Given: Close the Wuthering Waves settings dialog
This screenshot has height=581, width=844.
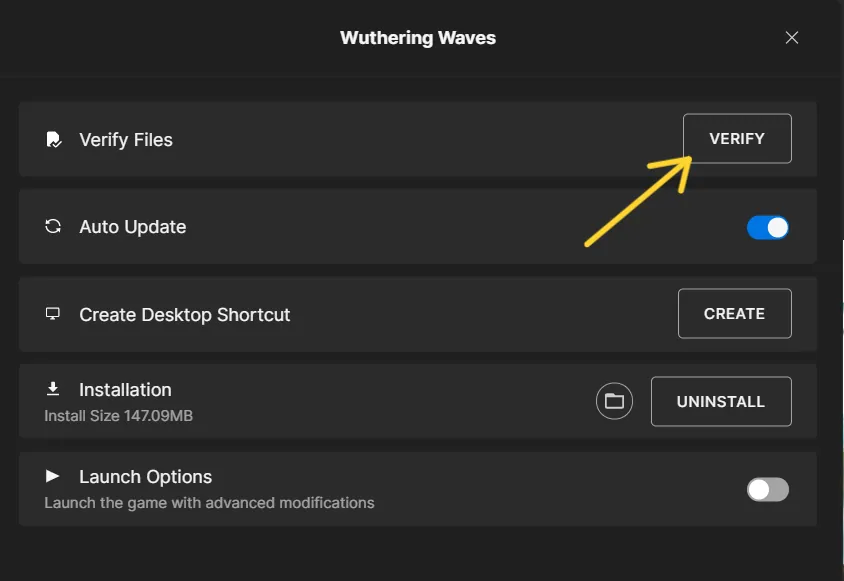Looking at the screenshot, I should (791, 38).
